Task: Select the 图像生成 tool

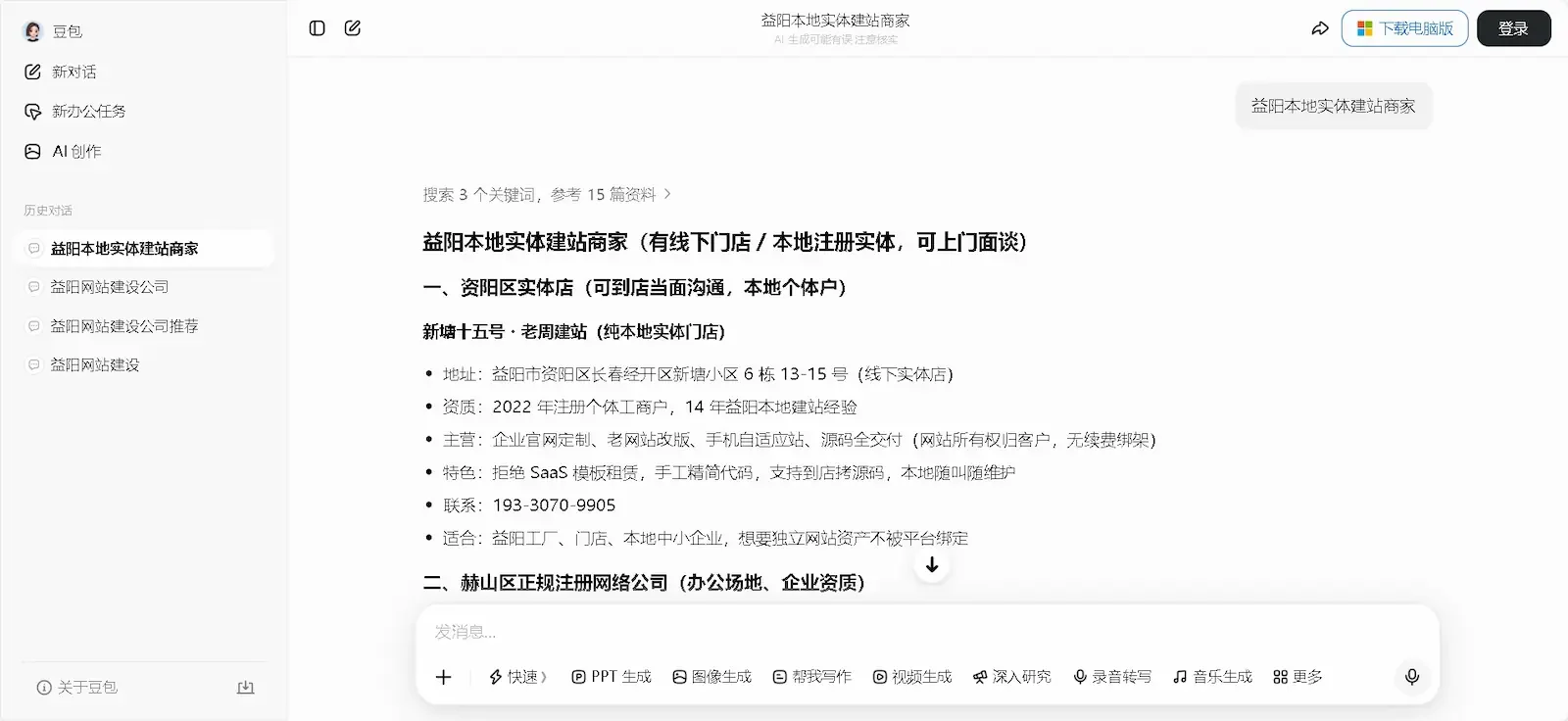Action: click(712, 677)
